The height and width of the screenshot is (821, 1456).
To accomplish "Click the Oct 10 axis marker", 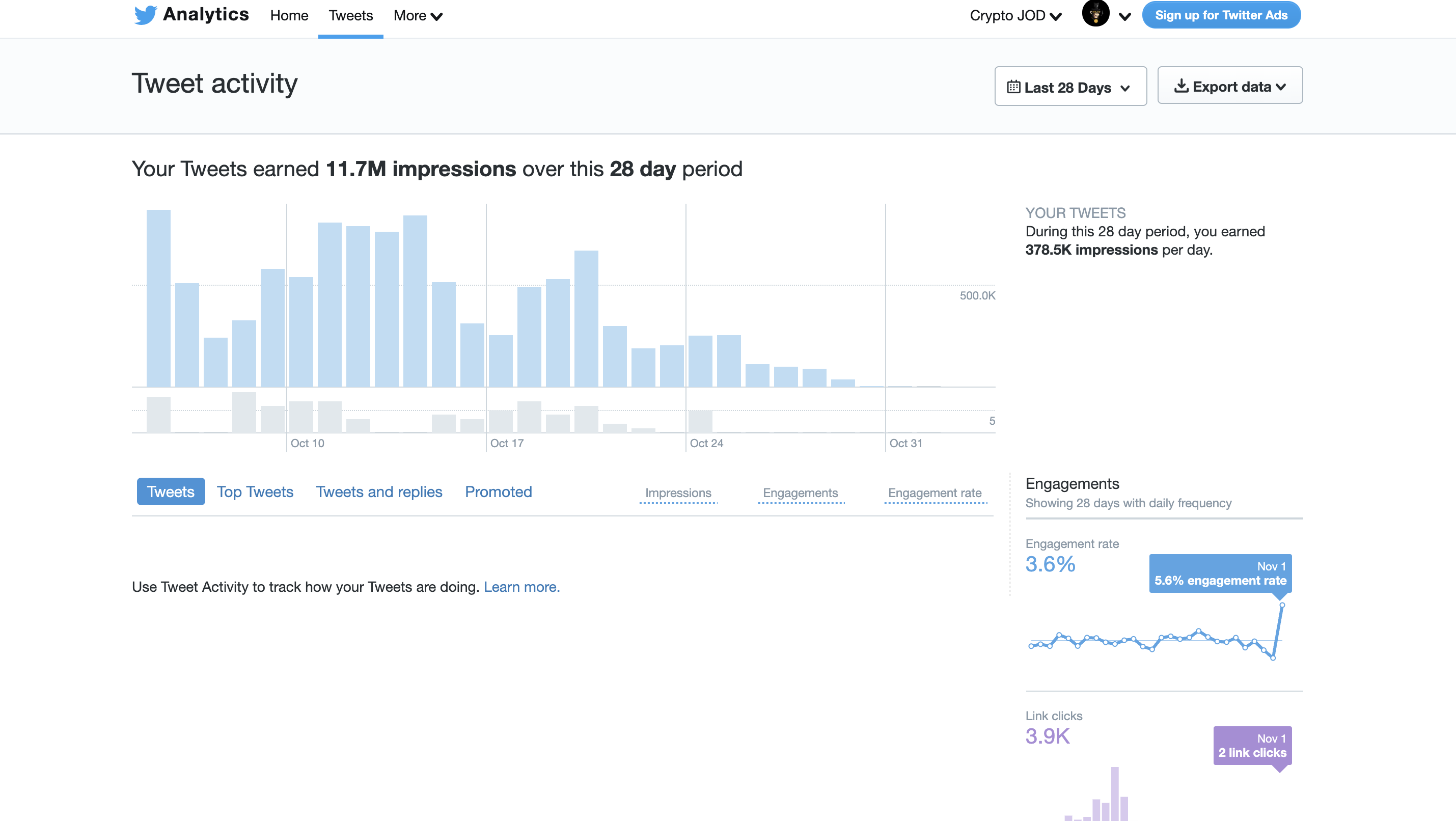I will pos(308,443).
